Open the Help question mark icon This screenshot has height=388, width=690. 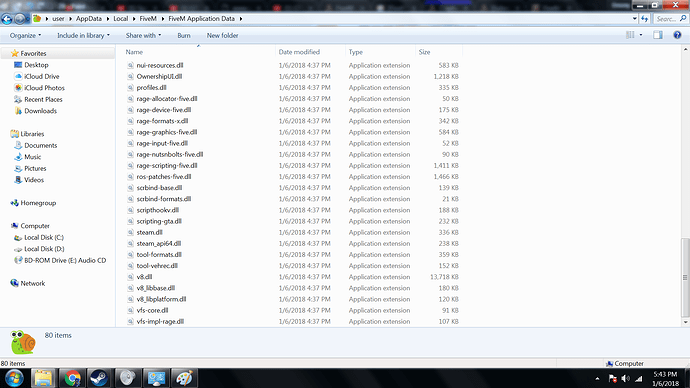[677, 35]
